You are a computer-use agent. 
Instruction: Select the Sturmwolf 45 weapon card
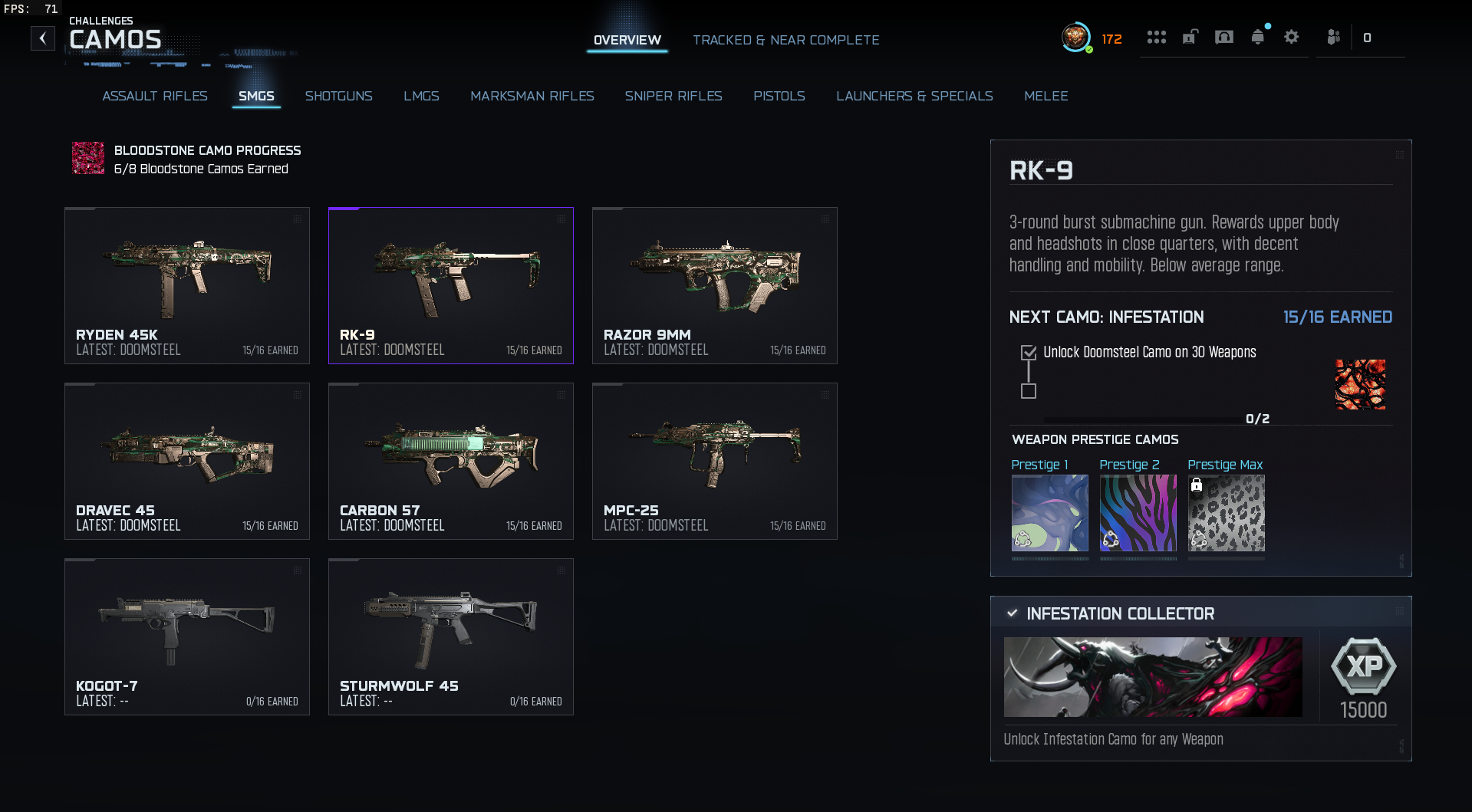[x=451, y=637]
